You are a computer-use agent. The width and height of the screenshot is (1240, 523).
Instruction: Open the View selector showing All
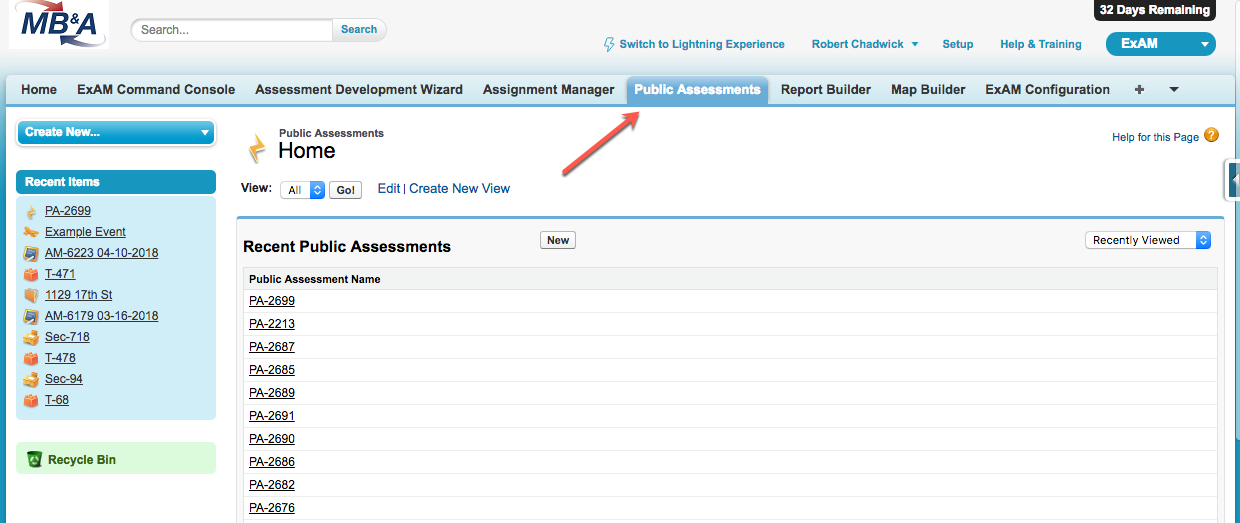pyautogui.click(x=302, y=189)
